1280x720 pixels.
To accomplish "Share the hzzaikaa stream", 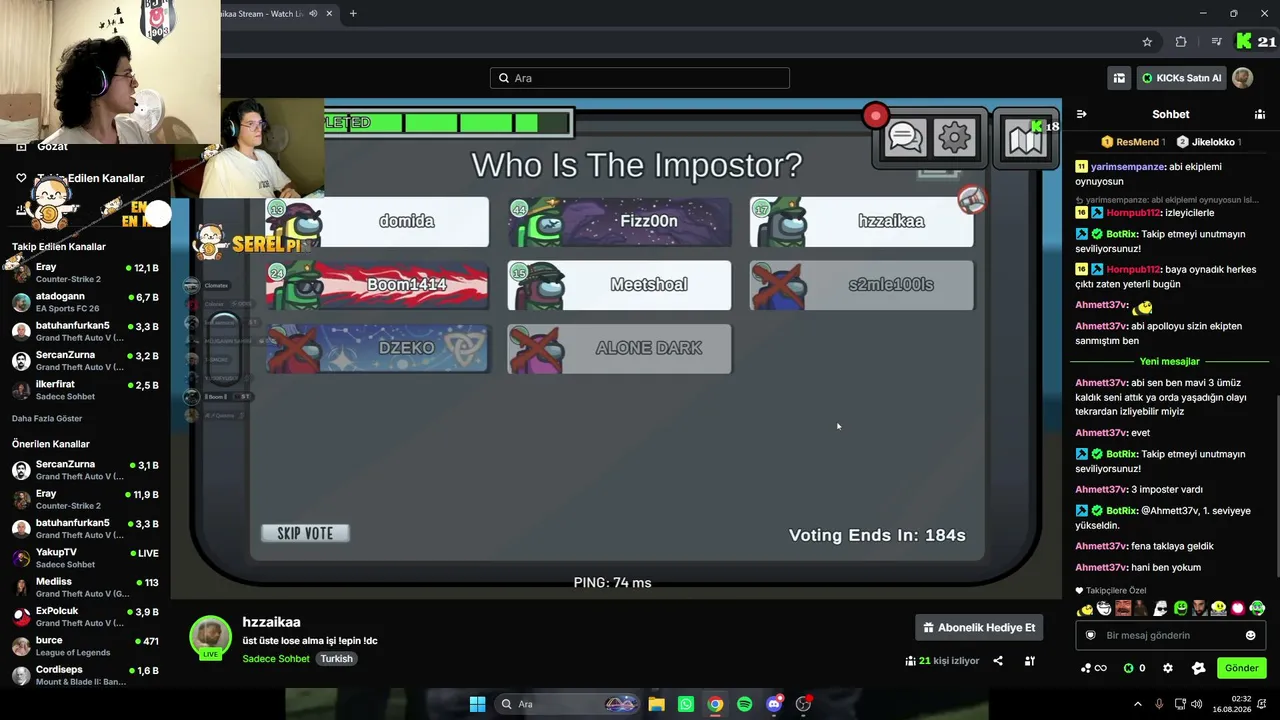I will coord(998,661).
